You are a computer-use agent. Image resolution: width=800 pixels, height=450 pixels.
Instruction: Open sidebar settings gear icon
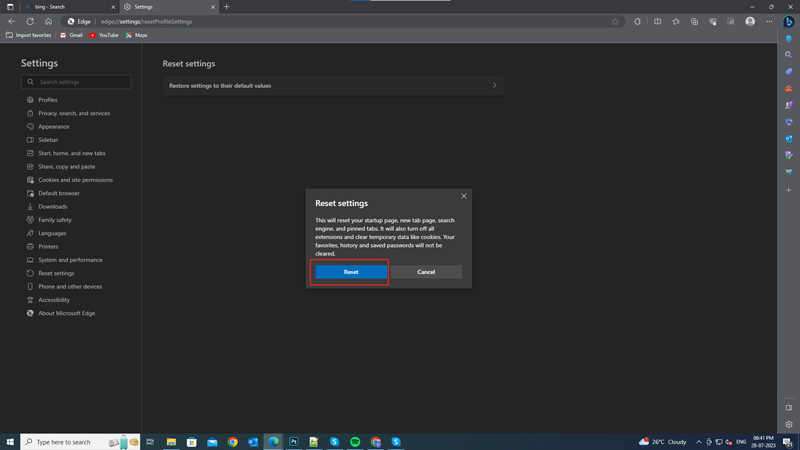(x=789, y=424)
